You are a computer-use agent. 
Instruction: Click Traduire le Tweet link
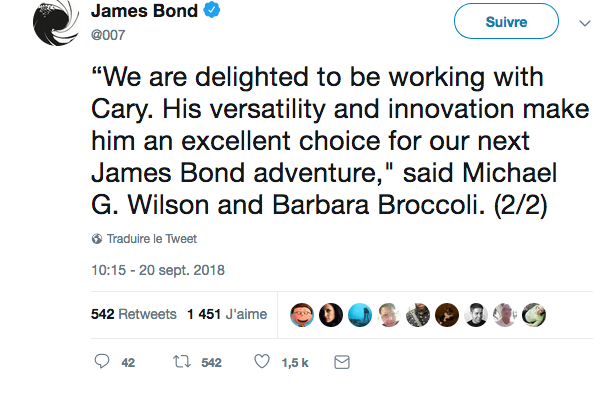pos(152,239)
